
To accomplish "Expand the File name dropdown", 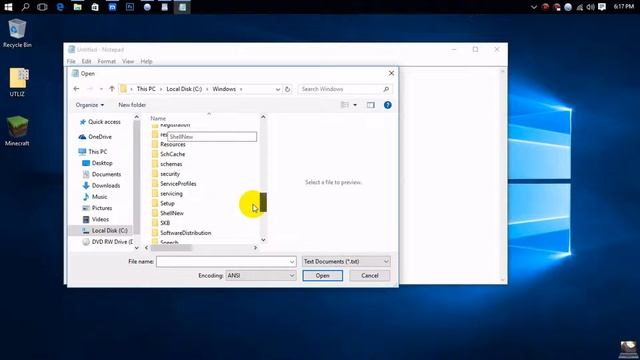I will click(x=292, y=262).
